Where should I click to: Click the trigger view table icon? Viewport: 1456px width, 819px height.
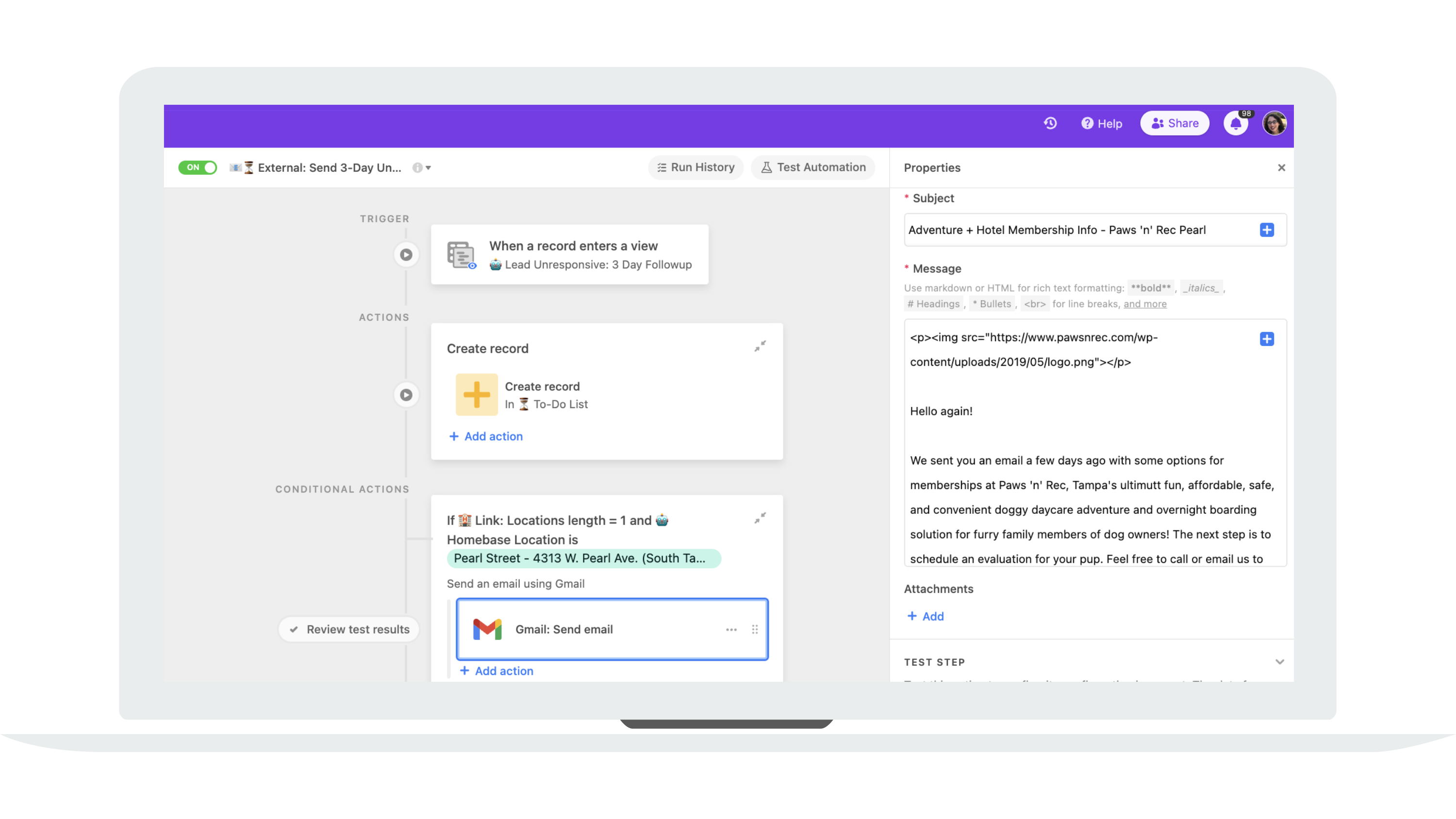[x=462, y=255]
